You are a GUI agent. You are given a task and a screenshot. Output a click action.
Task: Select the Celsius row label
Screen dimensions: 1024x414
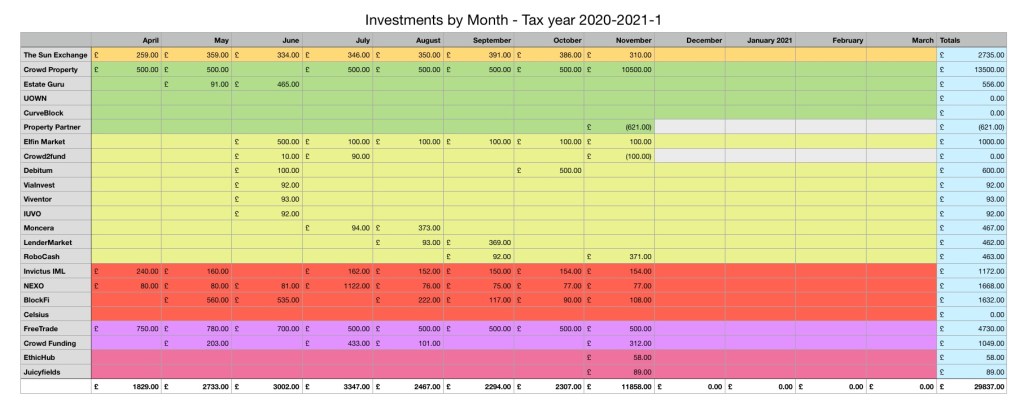click(x=37, y=313)
